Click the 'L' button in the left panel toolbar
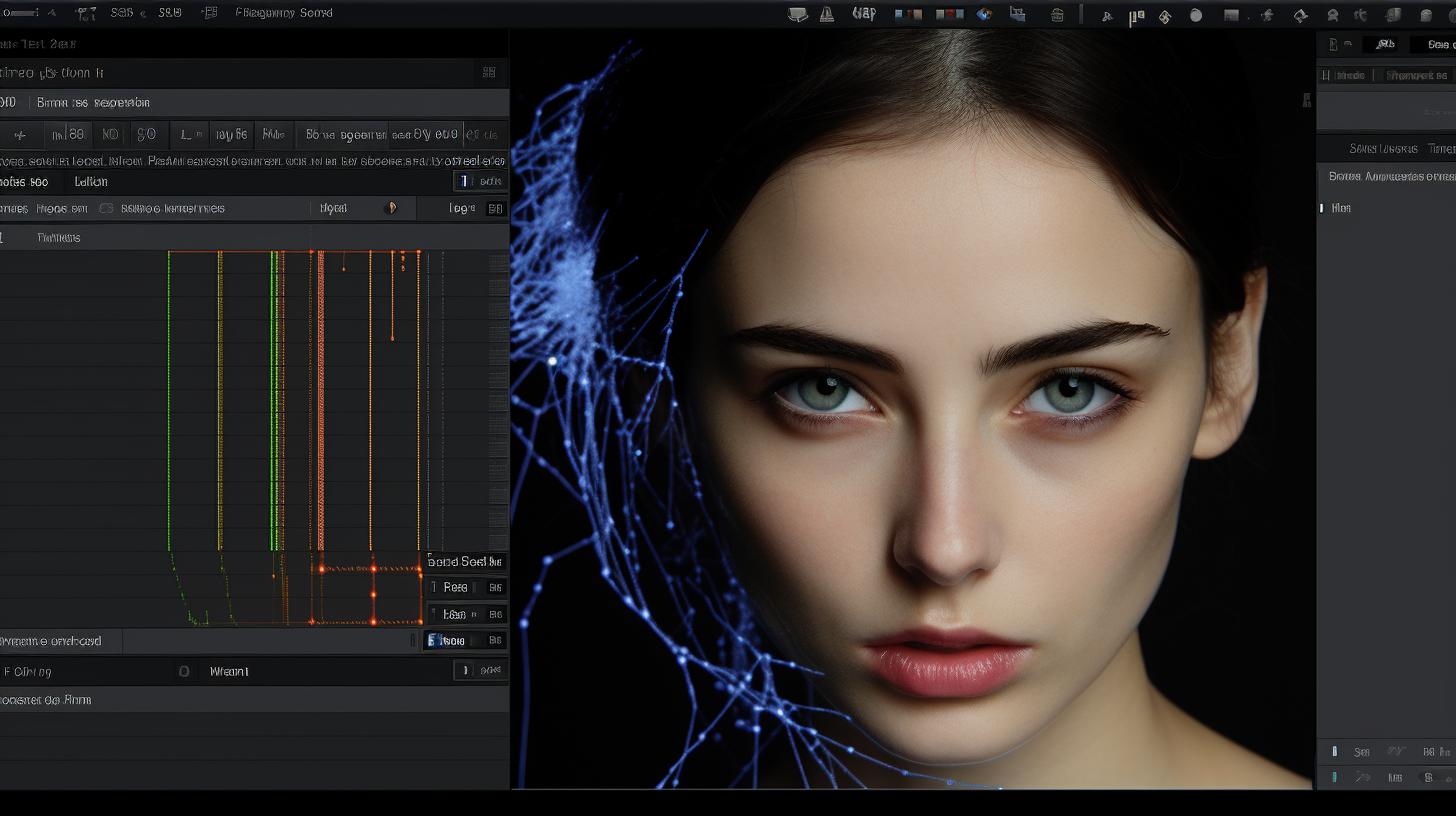The image size is (1456, 816). coord(188,134)
